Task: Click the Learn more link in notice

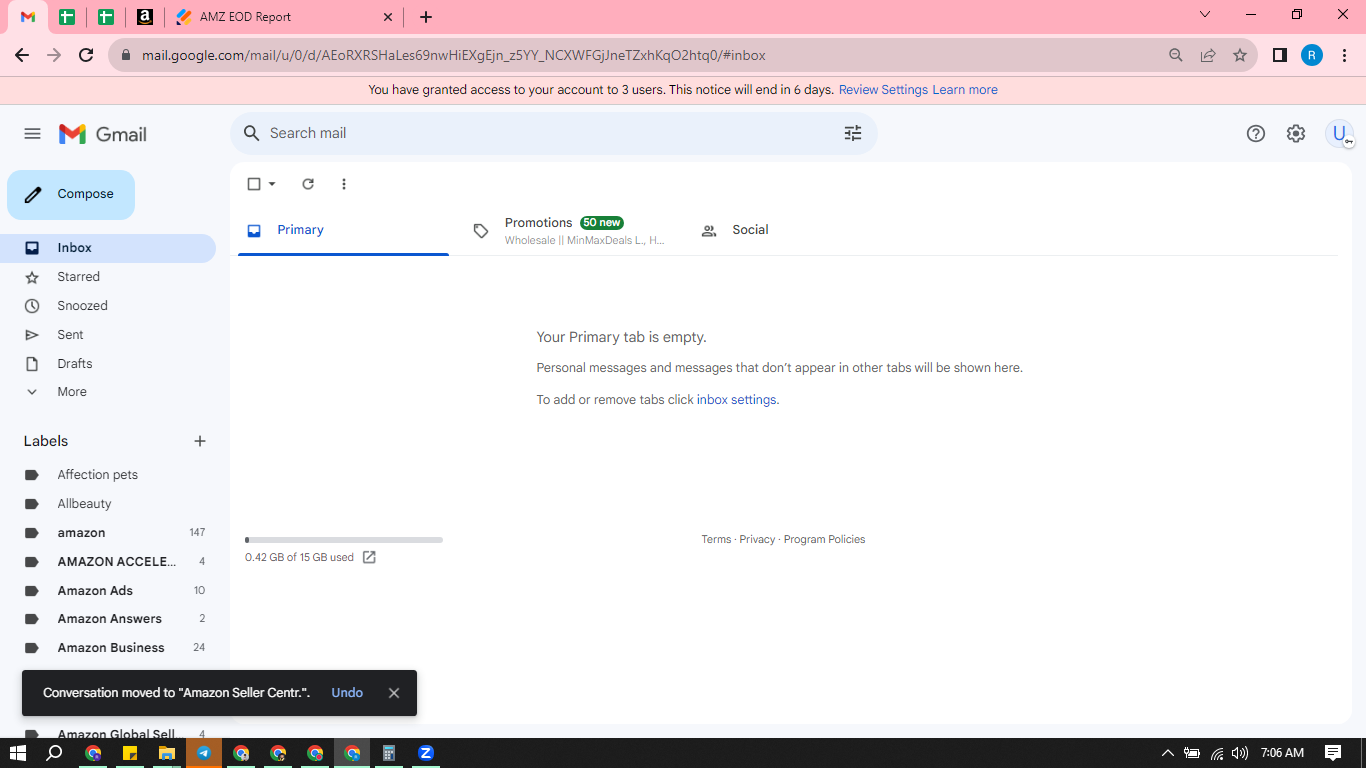Action: tap(965, 90)
